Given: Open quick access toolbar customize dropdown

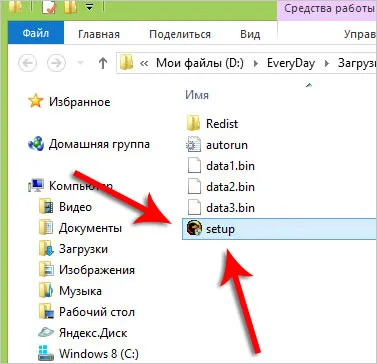Looking at the screenshot, I should 89,7.
